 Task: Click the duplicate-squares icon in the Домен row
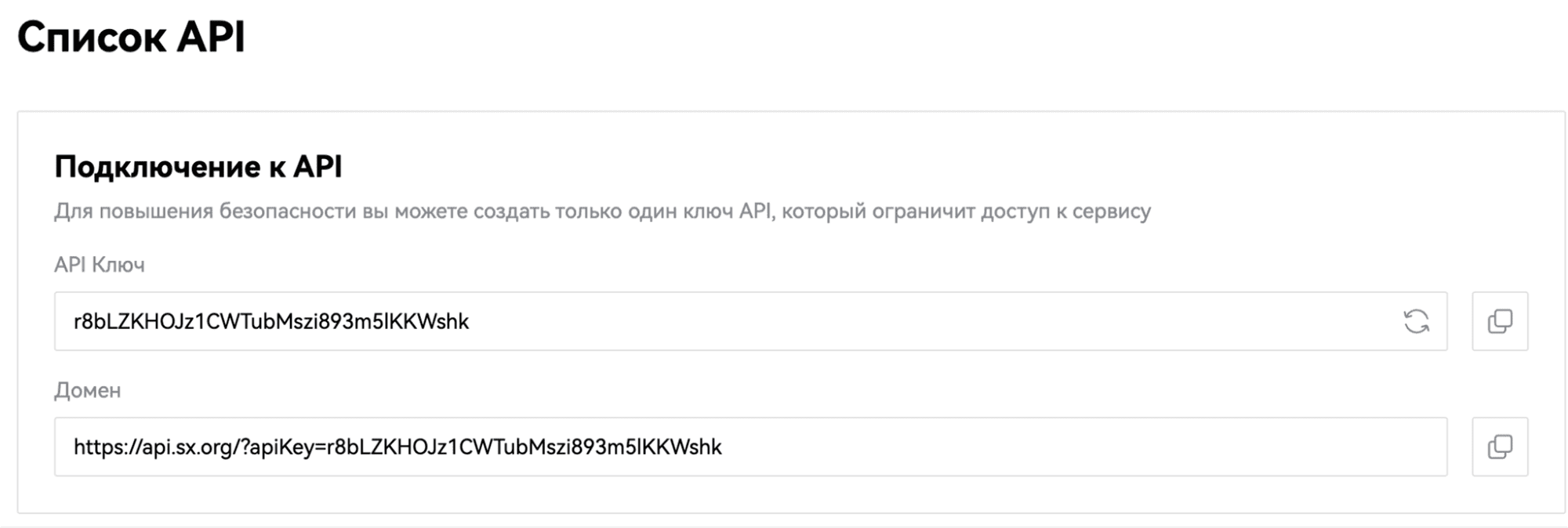1500,447
